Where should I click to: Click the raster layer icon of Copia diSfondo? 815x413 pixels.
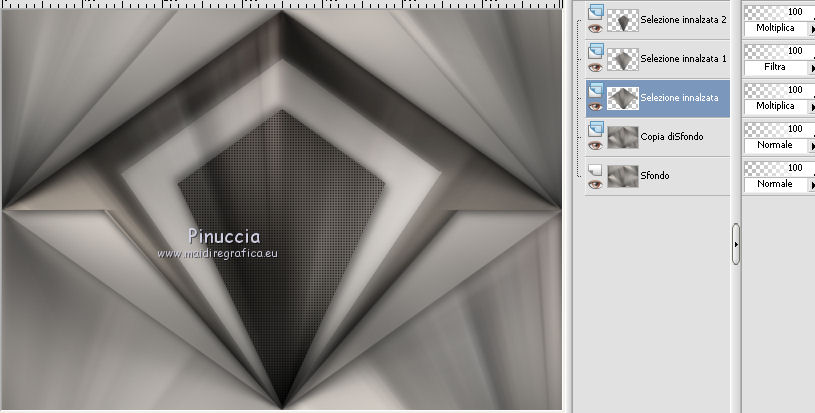[596, 129]
